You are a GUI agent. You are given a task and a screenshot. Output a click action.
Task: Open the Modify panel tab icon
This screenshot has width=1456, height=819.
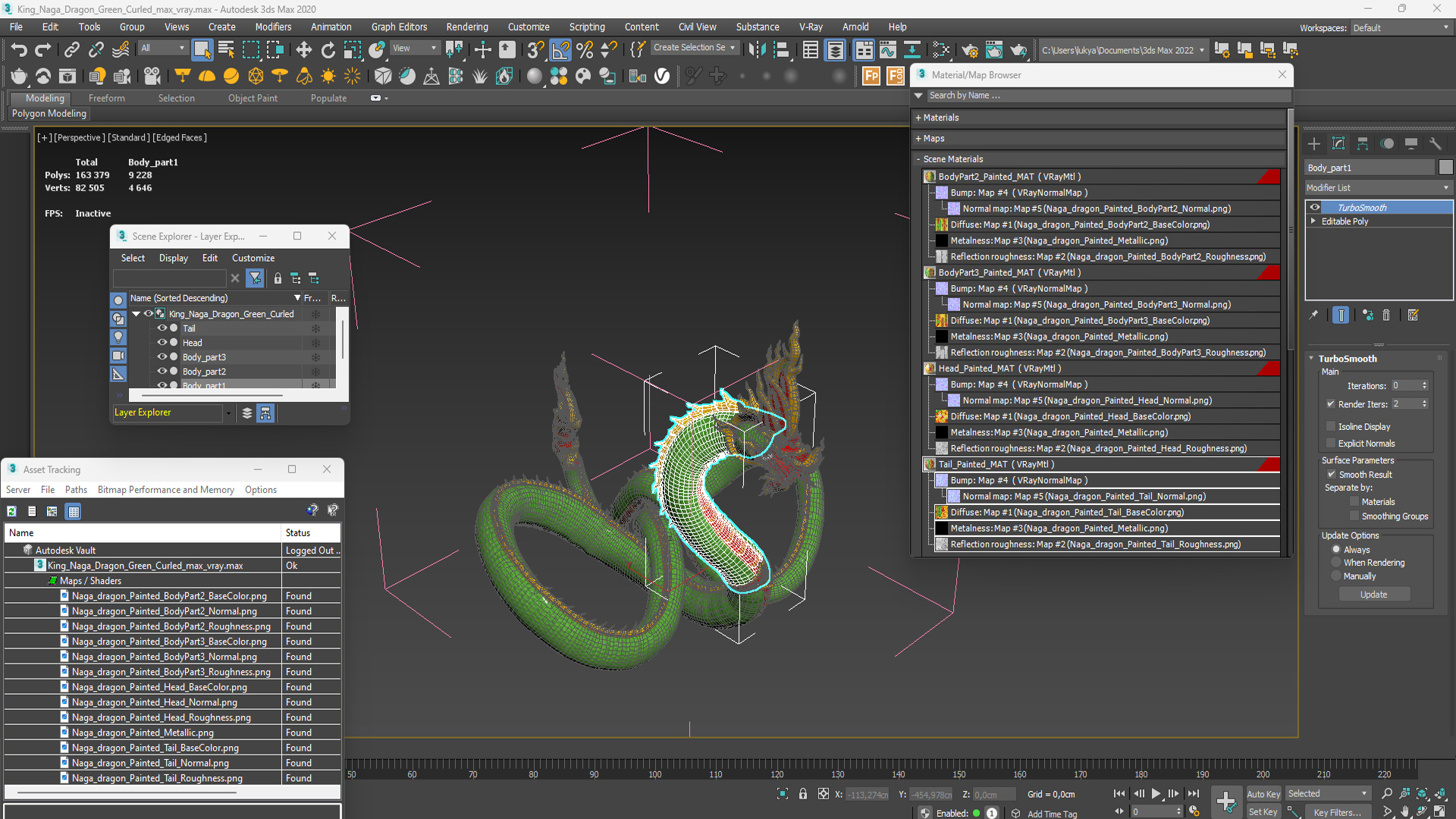pyautogui.click(x=1338, y=144)
